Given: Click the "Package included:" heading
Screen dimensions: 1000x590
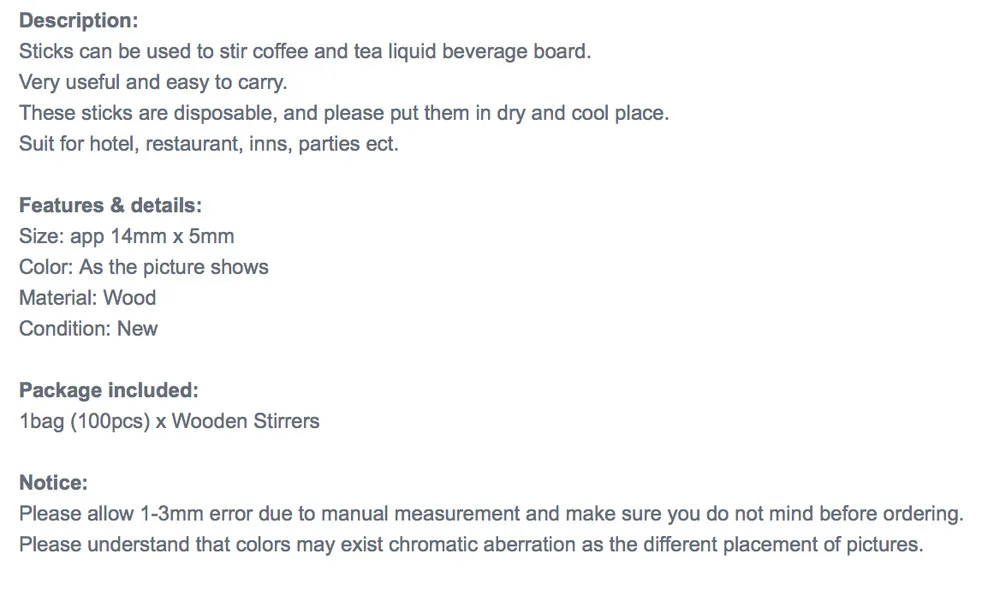Looking at the screenshot, I should (x=109, y=390).
